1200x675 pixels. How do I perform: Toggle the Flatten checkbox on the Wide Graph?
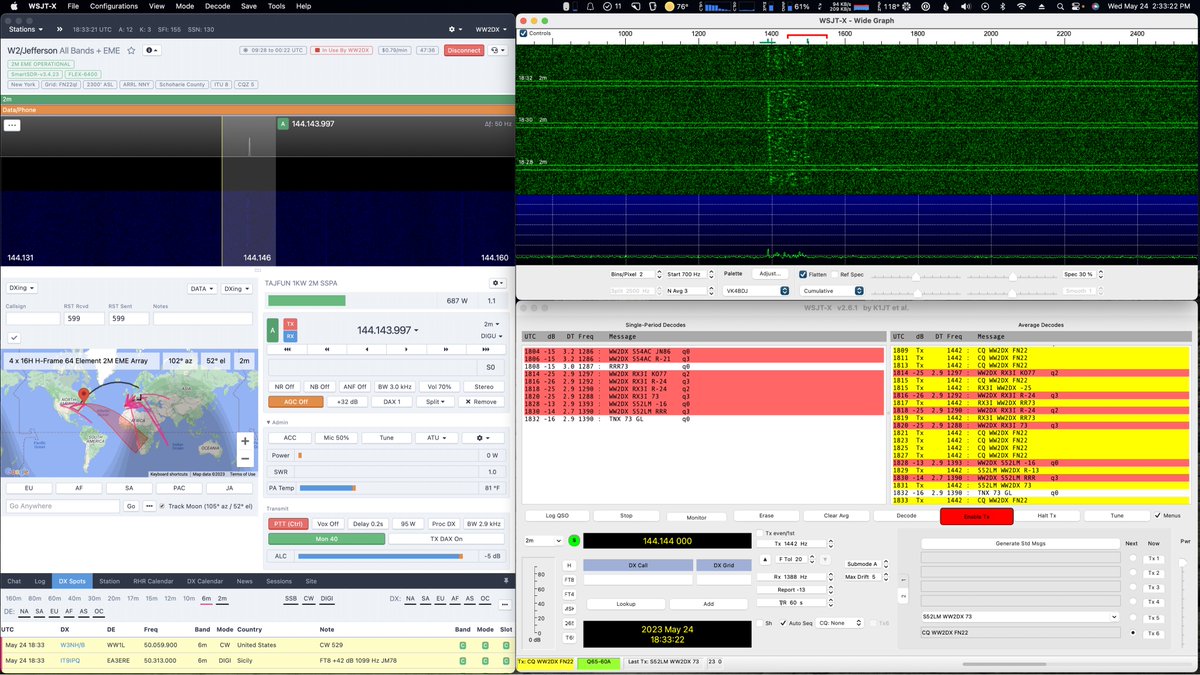click(x=803, y=273)
